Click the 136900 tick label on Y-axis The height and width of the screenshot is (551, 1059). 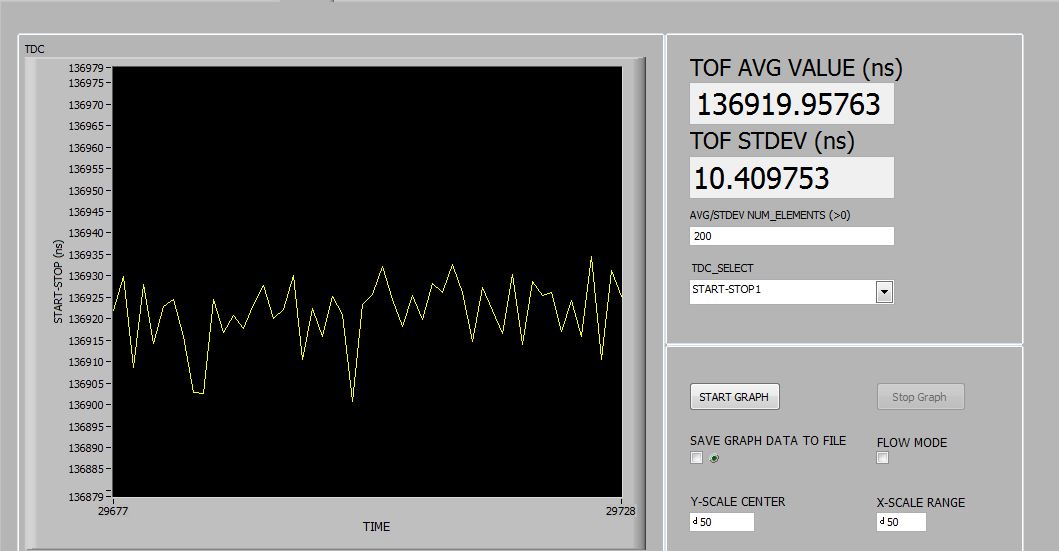[x=86, y=405]
